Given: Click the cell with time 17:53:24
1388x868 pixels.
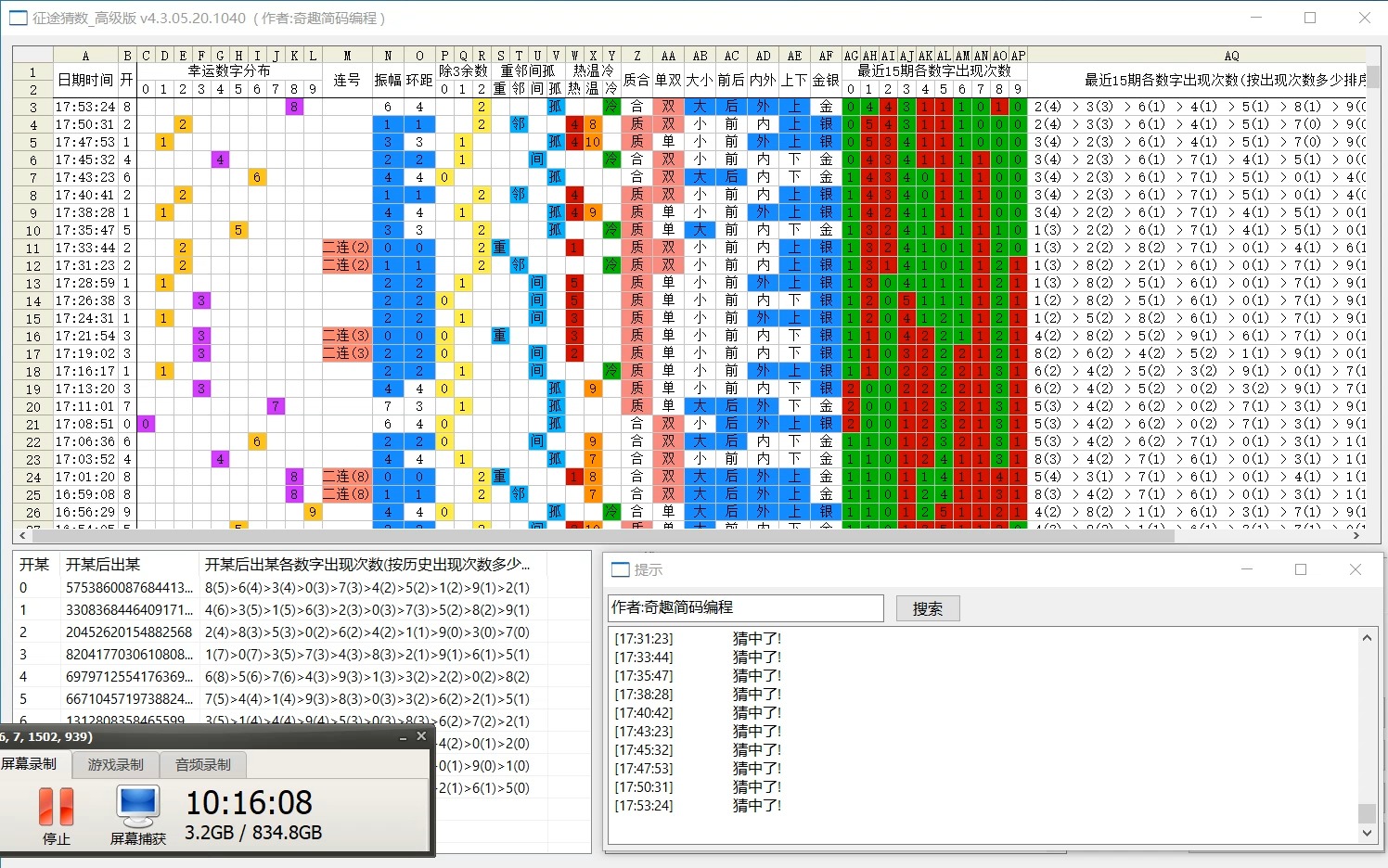Looking at the screenshot, I should (85, 107).
